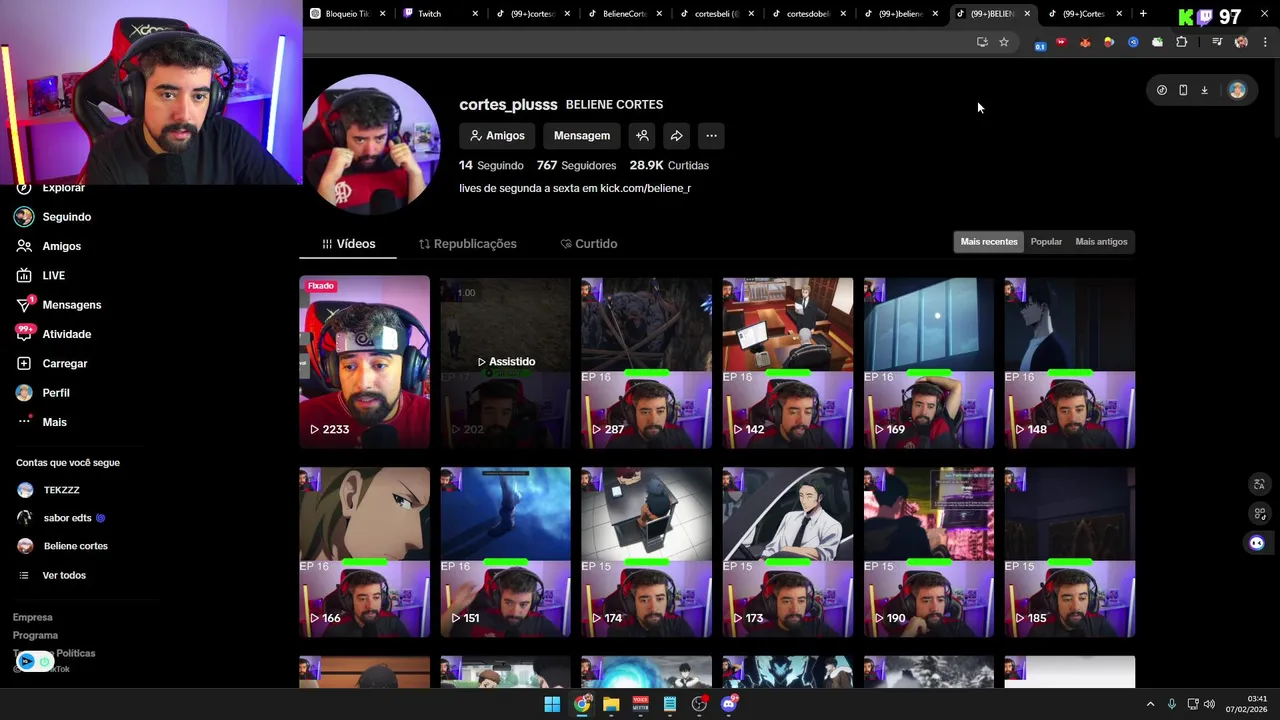Viewport: 1280px width, 720px height.
Task: Click the install app icon in address bar
Action: pyautogui.click(x=982, y=42)
